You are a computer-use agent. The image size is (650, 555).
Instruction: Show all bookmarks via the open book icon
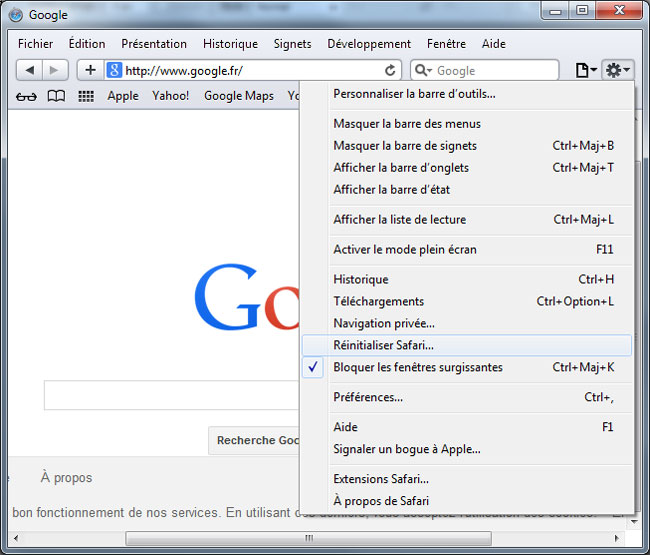click(56, 96)
